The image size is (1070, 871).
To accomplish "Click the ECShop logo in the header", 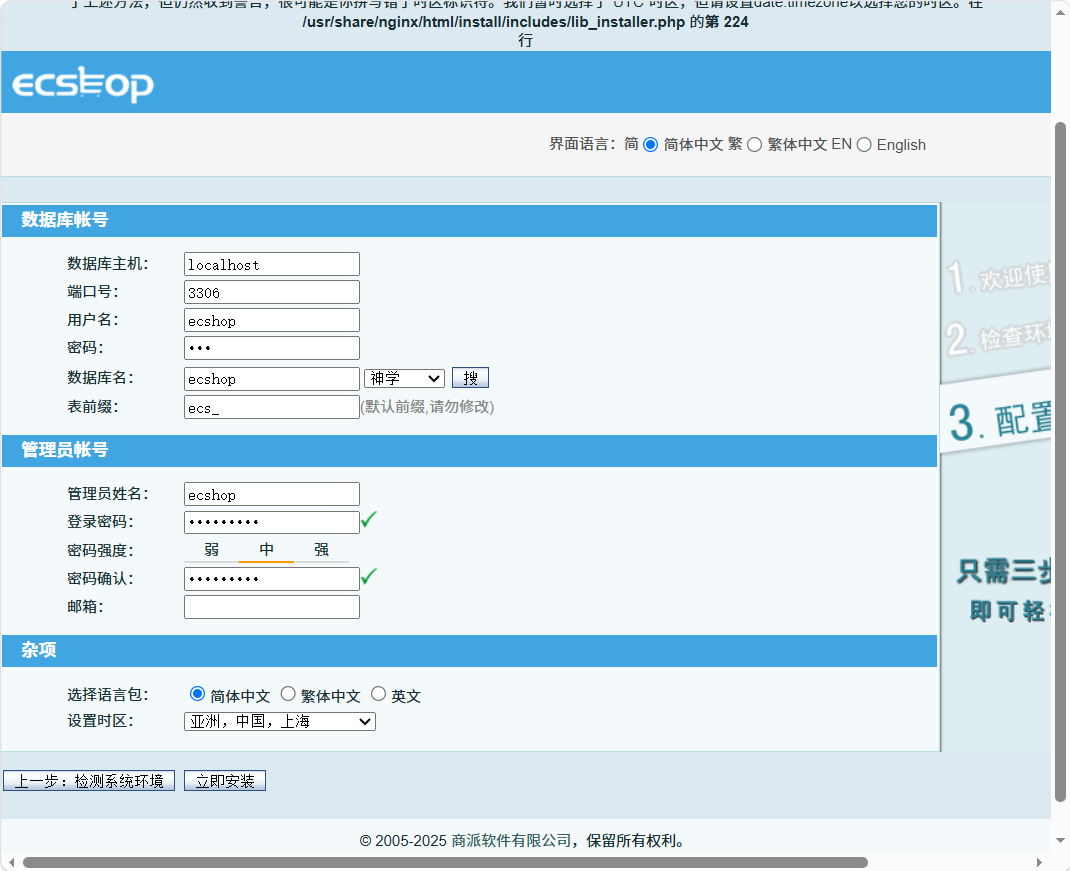I will (x=83, y=84).
